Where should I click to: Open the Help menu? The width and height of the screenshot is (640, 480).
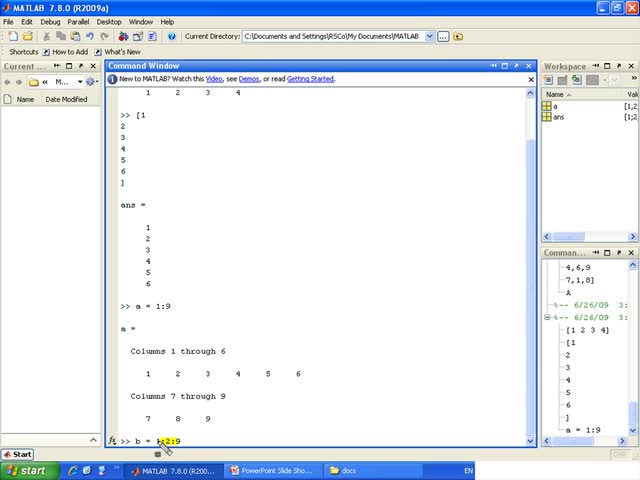click(167, 22)
